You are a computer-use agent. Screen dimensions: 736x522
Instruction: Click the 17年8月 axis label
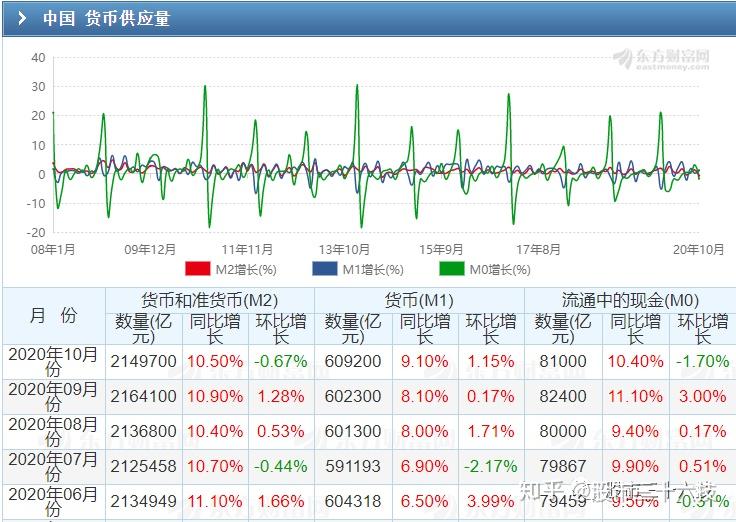(x=538, y=249)
